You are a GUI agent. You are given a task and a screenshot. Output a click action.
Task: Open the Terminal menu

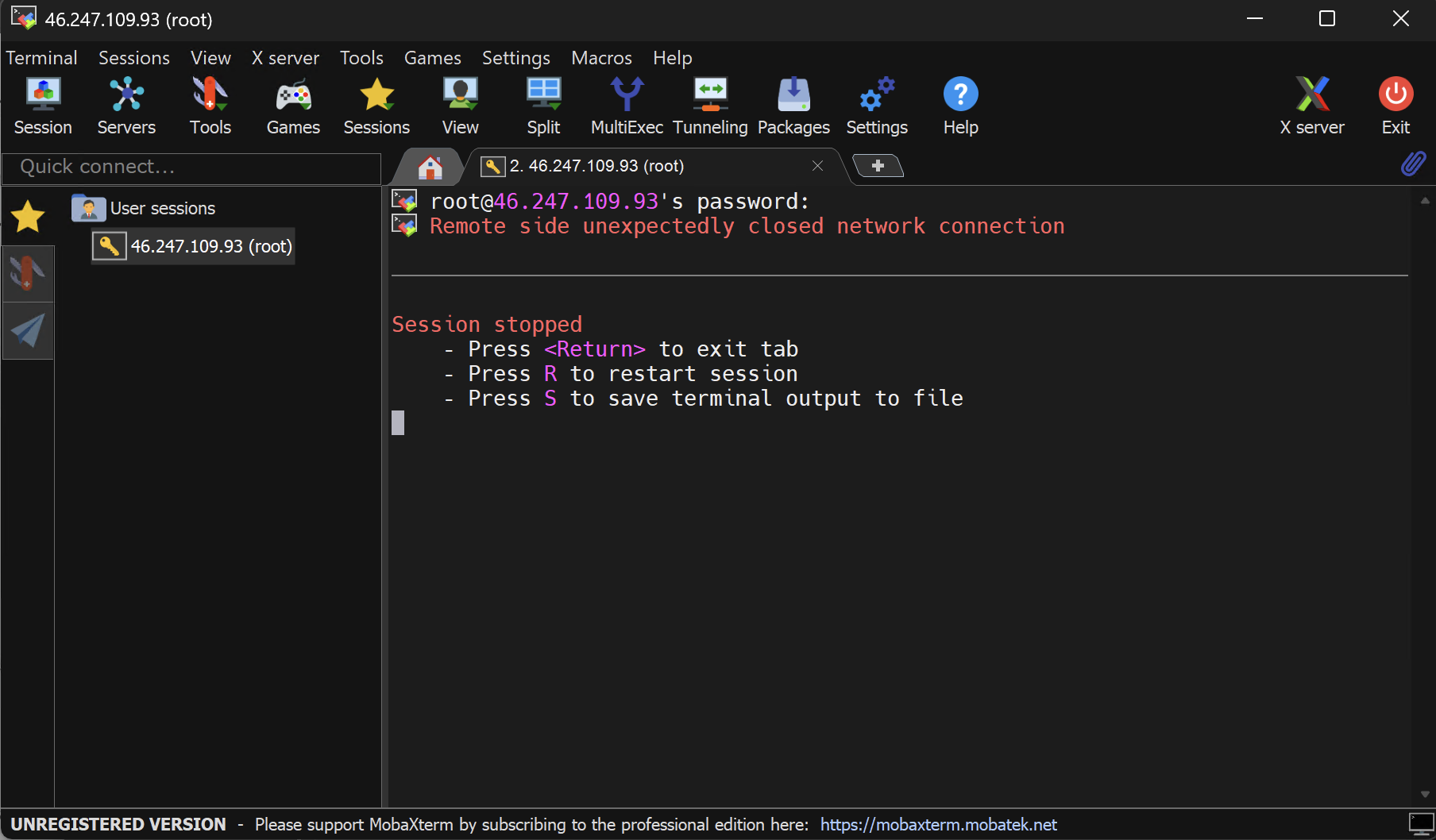click(41, 58)
